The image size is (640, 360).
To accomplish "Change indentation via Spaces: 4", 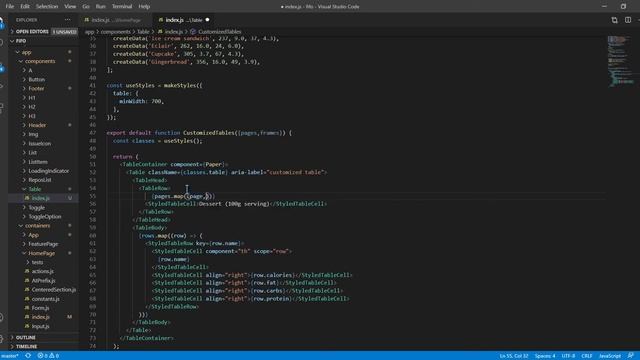I will (x=545, y=356).
